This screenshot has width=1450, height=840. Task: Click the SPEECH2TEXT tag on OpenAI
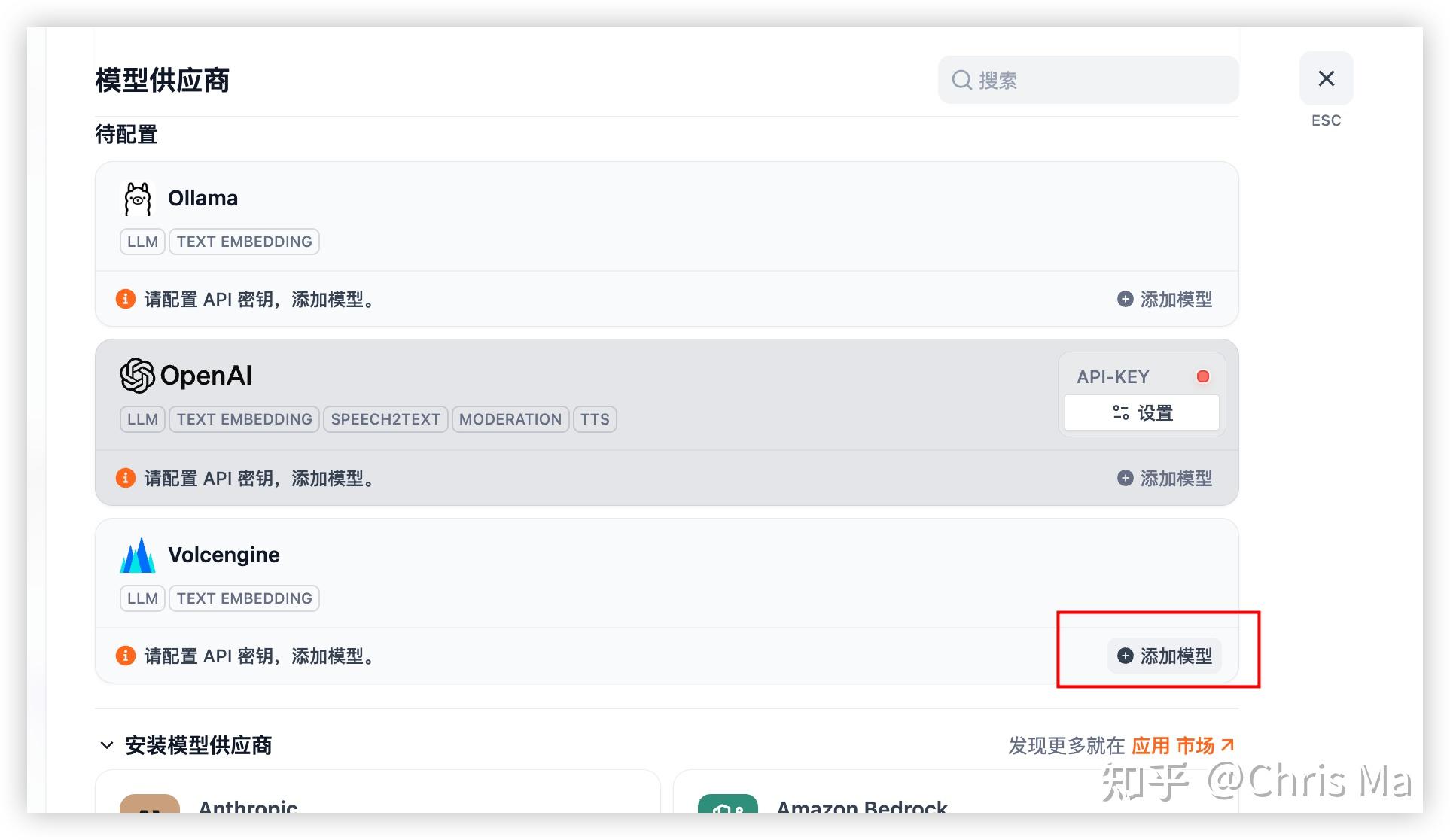point(385,419)
